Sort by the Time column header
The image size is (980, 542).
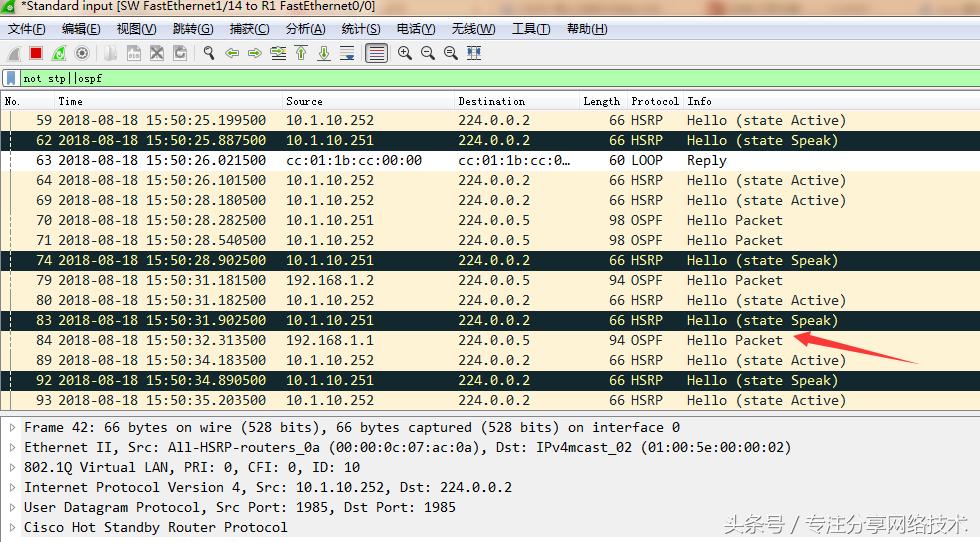[x=169, y=101]
